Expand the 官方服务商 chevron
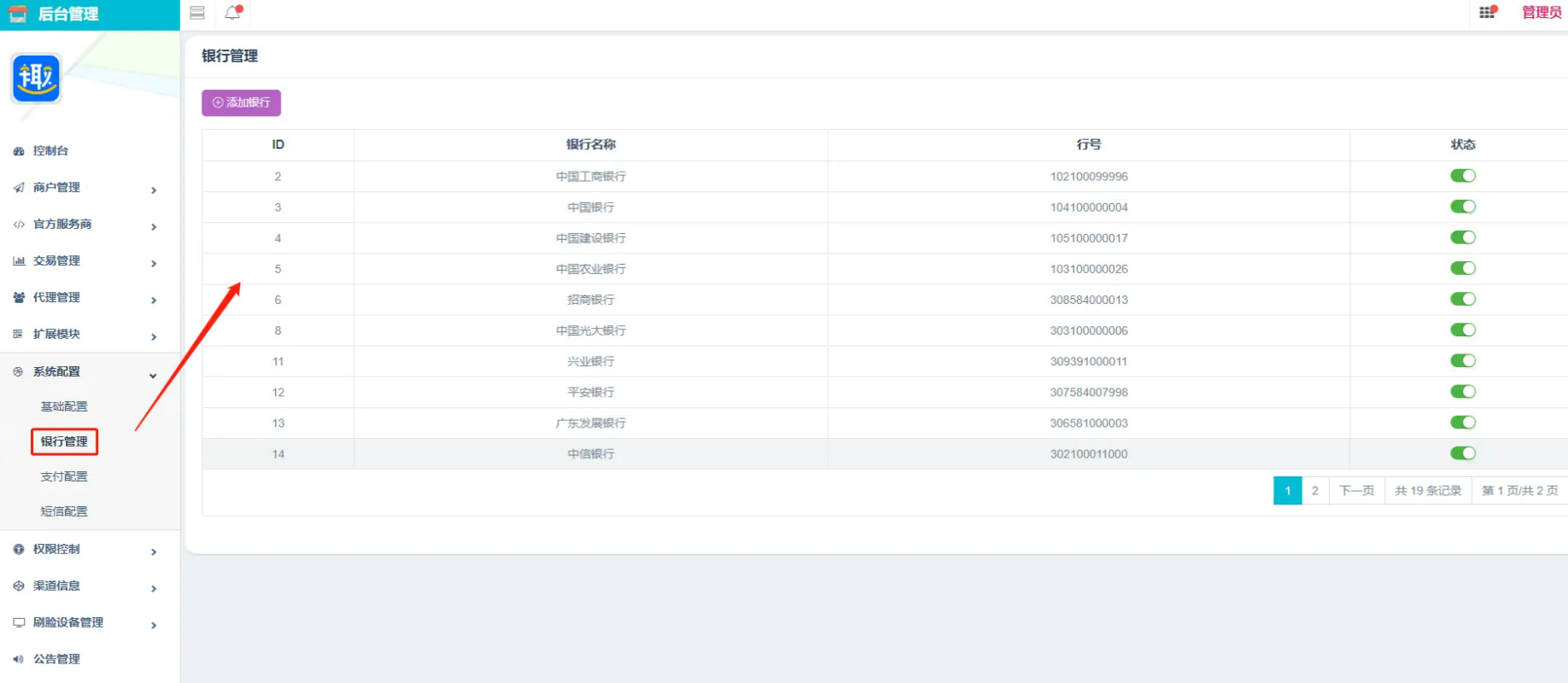This screenshot has width=1568, height=683. pos(154,227)
